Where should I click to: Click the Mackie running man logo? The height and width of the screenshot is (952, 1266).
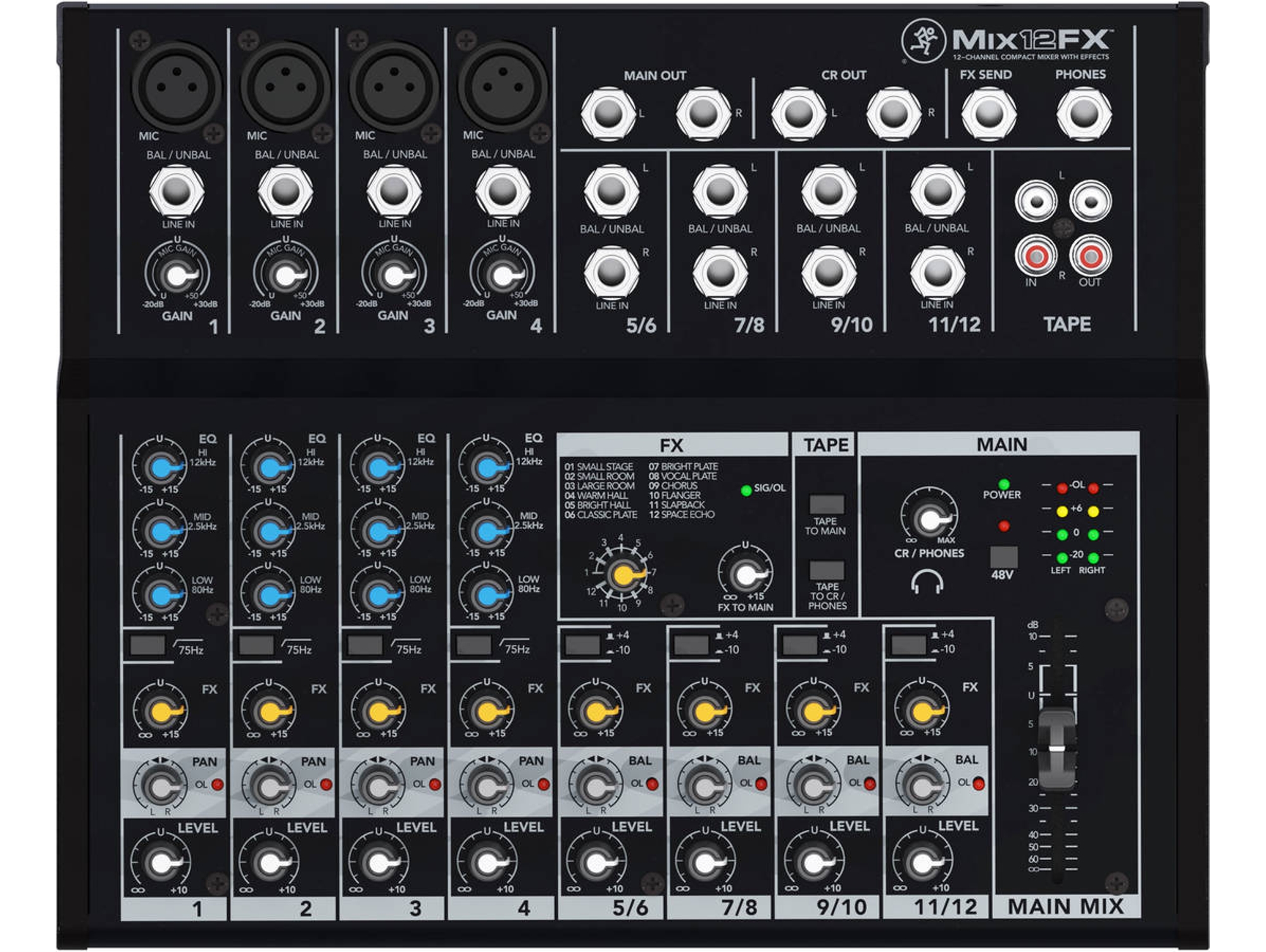(923, 41)
